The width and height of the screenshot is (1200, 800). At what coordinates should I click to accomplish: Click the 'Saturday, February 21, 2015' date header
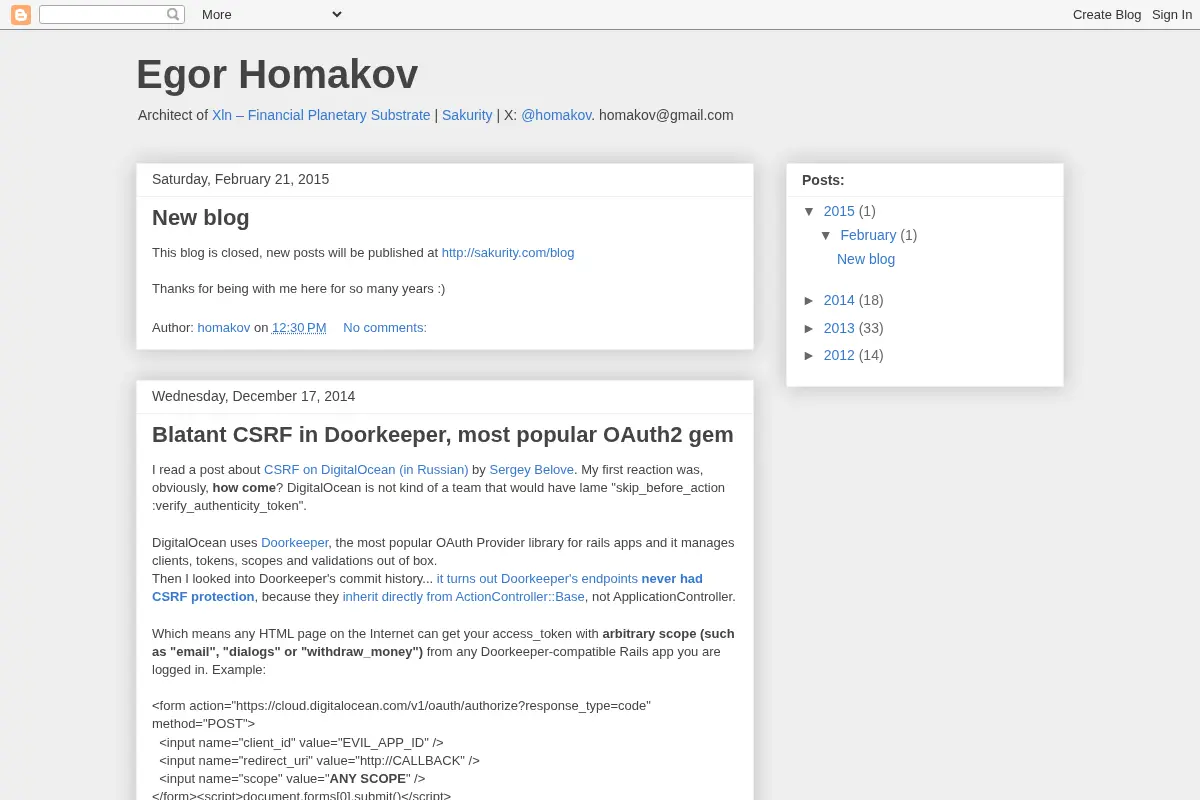(x=240, y=179)
